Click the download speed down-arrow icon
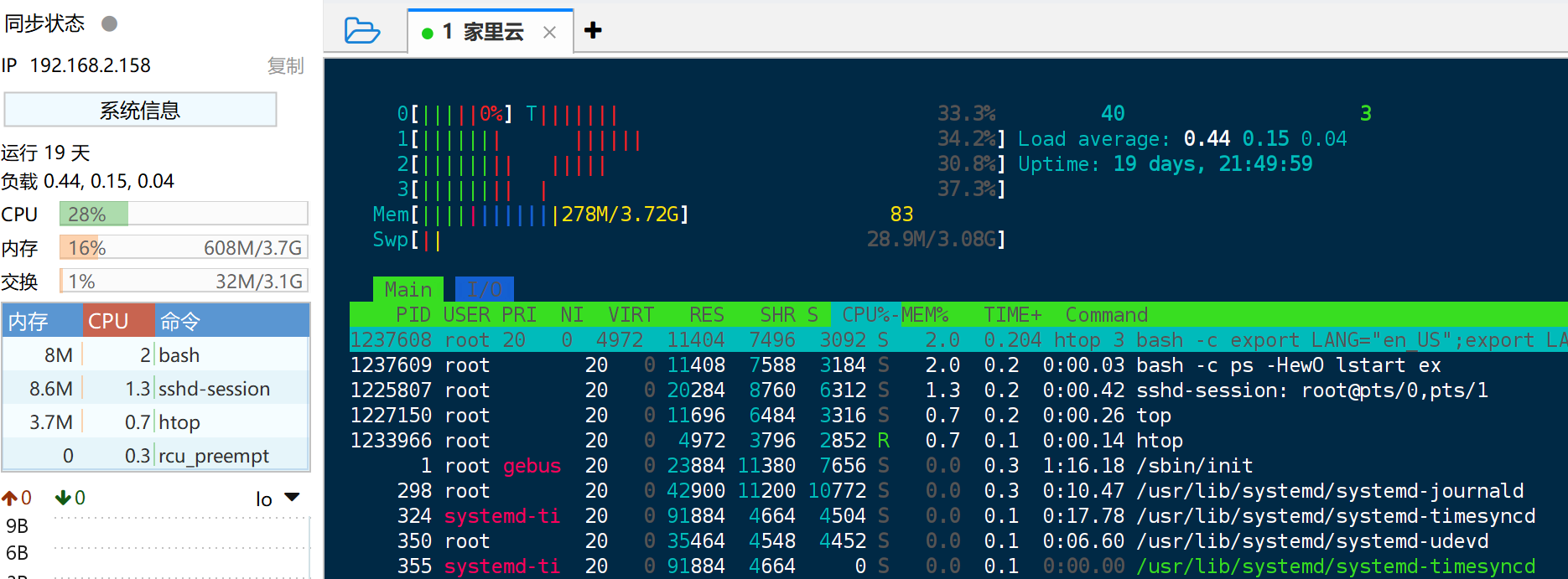The image size is (1568, 579). [63, 498]
